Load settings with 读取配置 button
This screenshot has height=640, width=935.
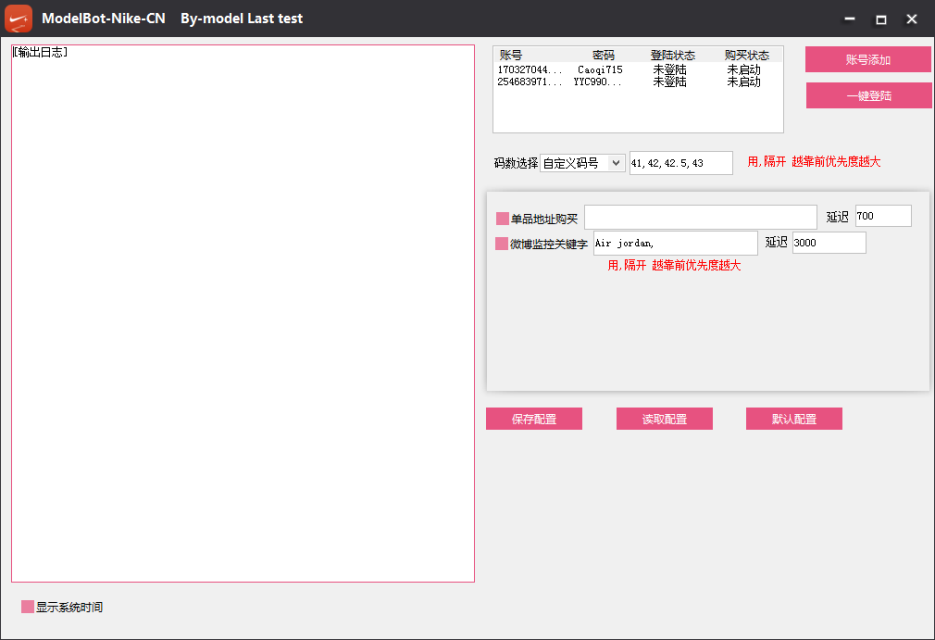click(x=664, y=419)
